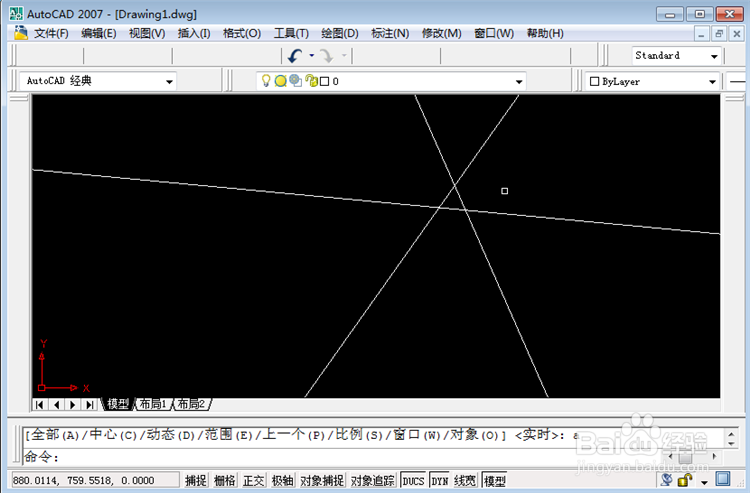Viewport: 750px width, 493px height.
Task: Open the 工具(T) menu
Action: [291, 33]
